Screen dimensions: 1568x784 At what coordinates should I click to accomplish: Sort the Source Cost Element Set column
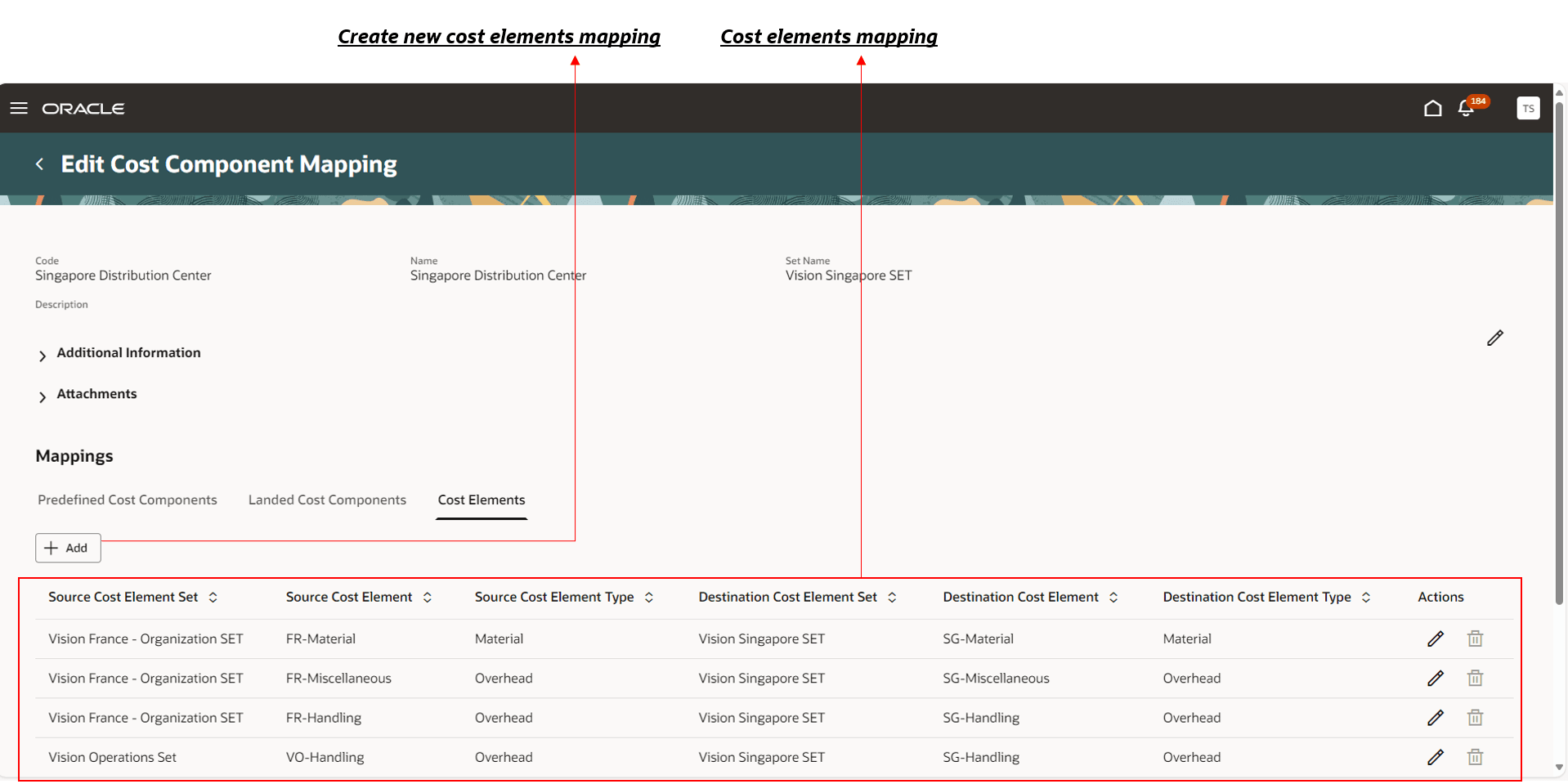213,597
